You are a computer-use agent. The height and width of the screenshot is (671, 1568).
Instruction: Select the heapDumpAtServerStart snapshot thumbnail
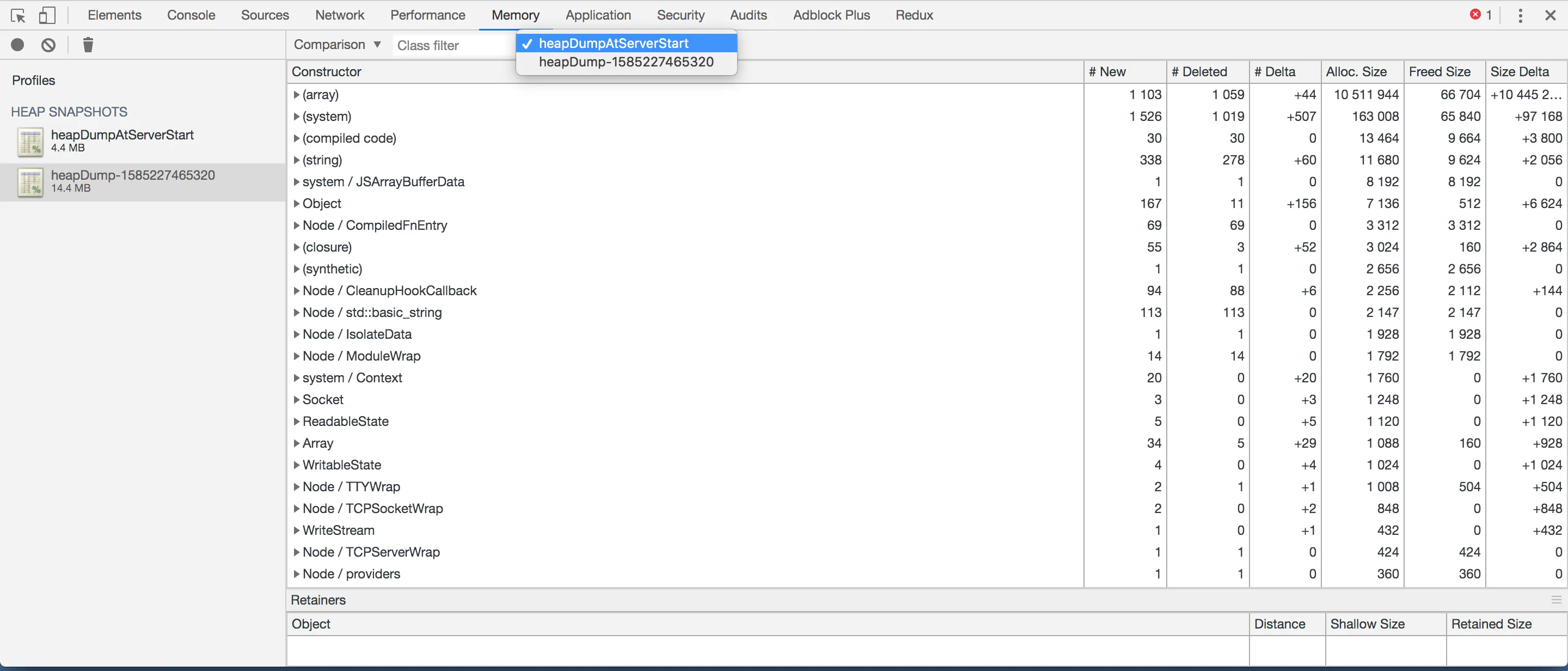30,142
